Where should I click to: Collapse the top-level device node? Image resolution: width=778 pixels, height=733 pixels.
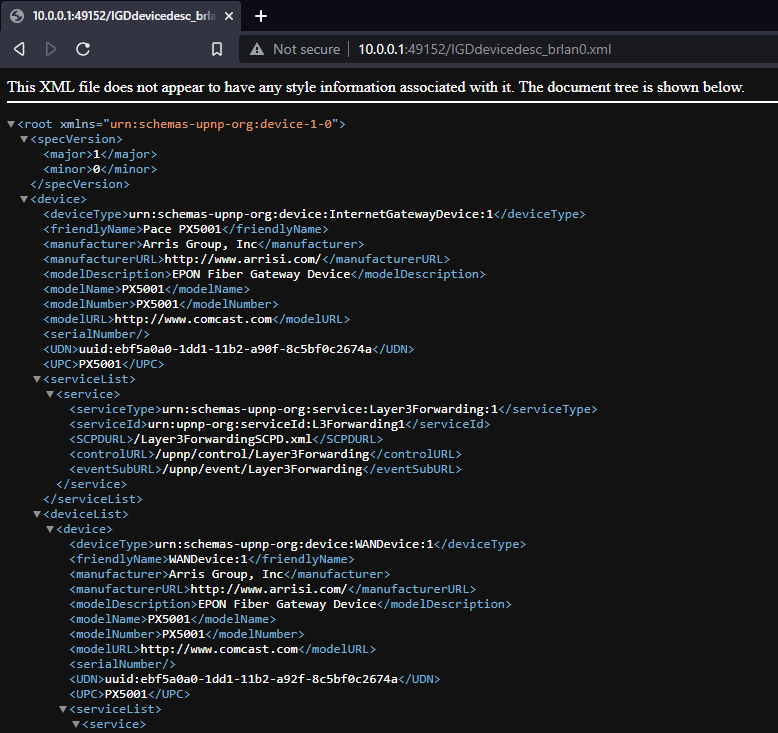[24, 200]
